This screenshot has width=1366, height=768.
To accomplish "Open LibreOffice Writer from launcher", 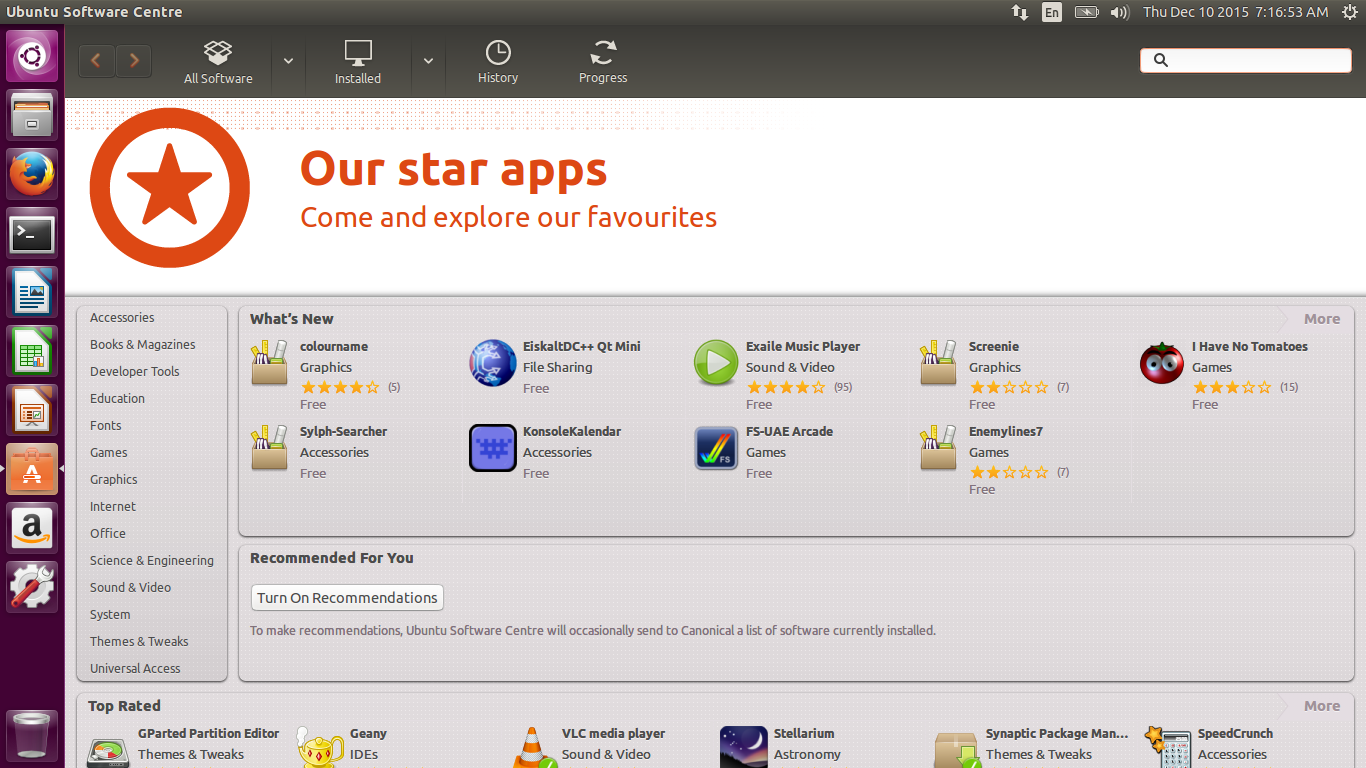I will tap(32, 292).
